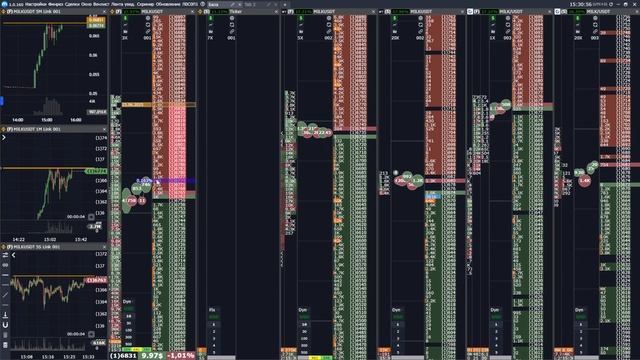This screenshot has height=360, width=640.
Task: Click the 9.97$ green status value
Action: point(152,356)
